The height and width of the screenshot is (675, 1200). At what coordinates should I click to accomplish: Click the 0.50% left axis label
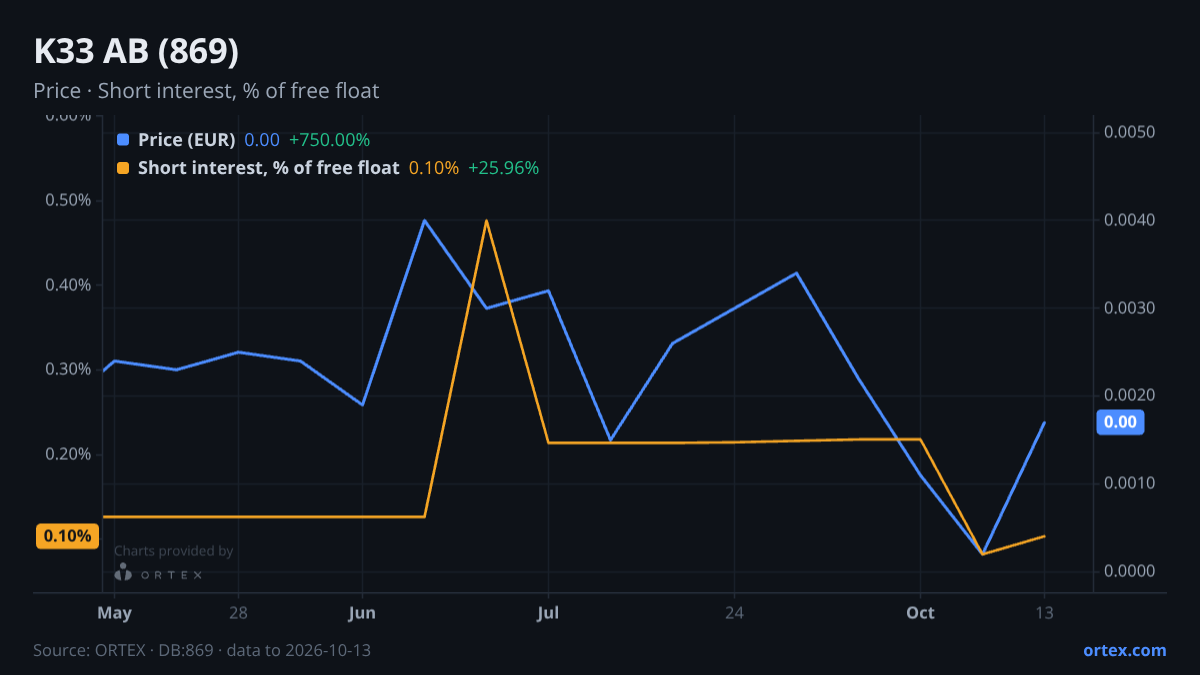[68, 200]
